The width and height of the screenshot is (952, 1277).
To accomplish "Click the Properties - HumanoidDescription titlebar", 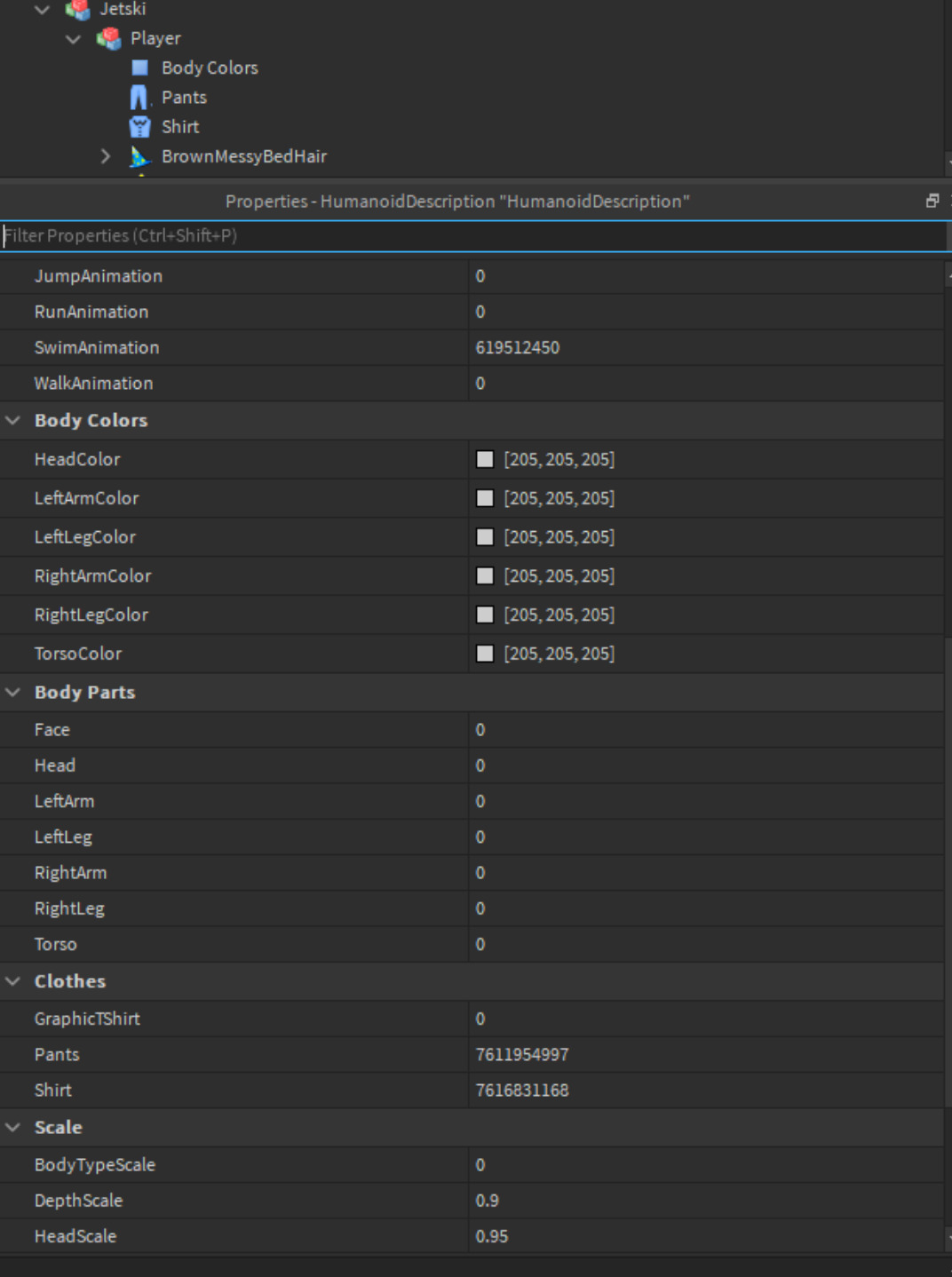I will [x=458, y=201].
